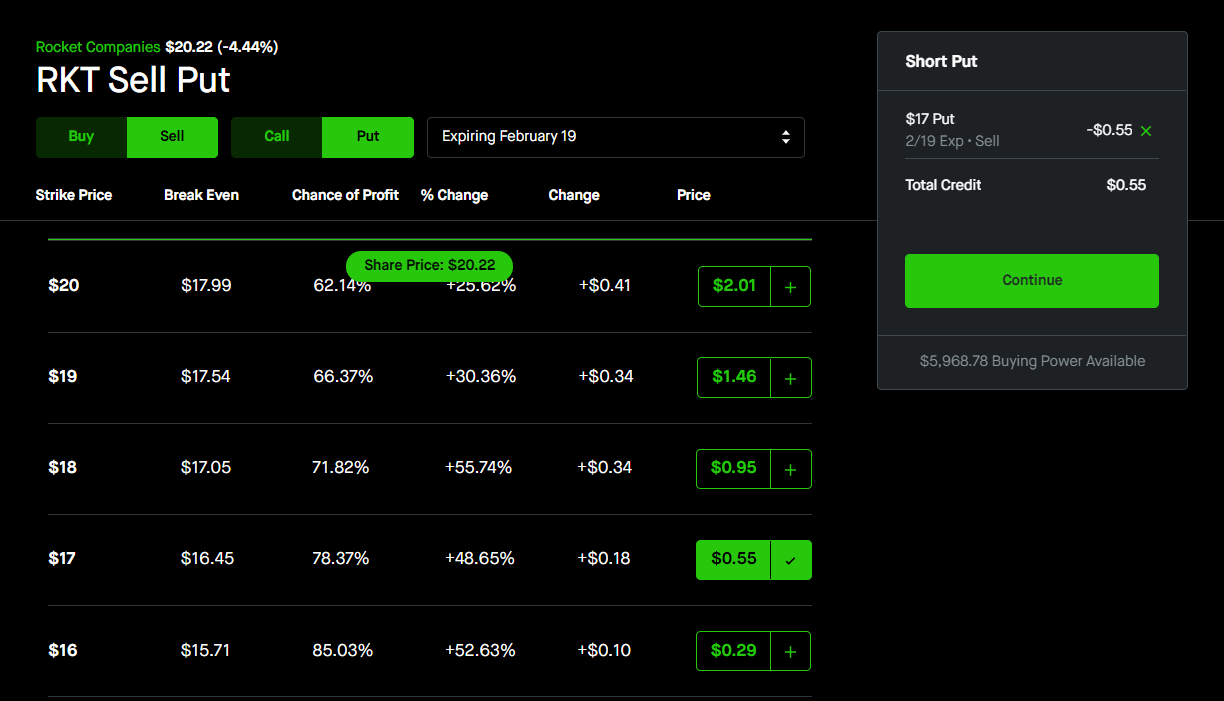Click the $2.01 price button
1224x701 pixels.
click(734, 286)
